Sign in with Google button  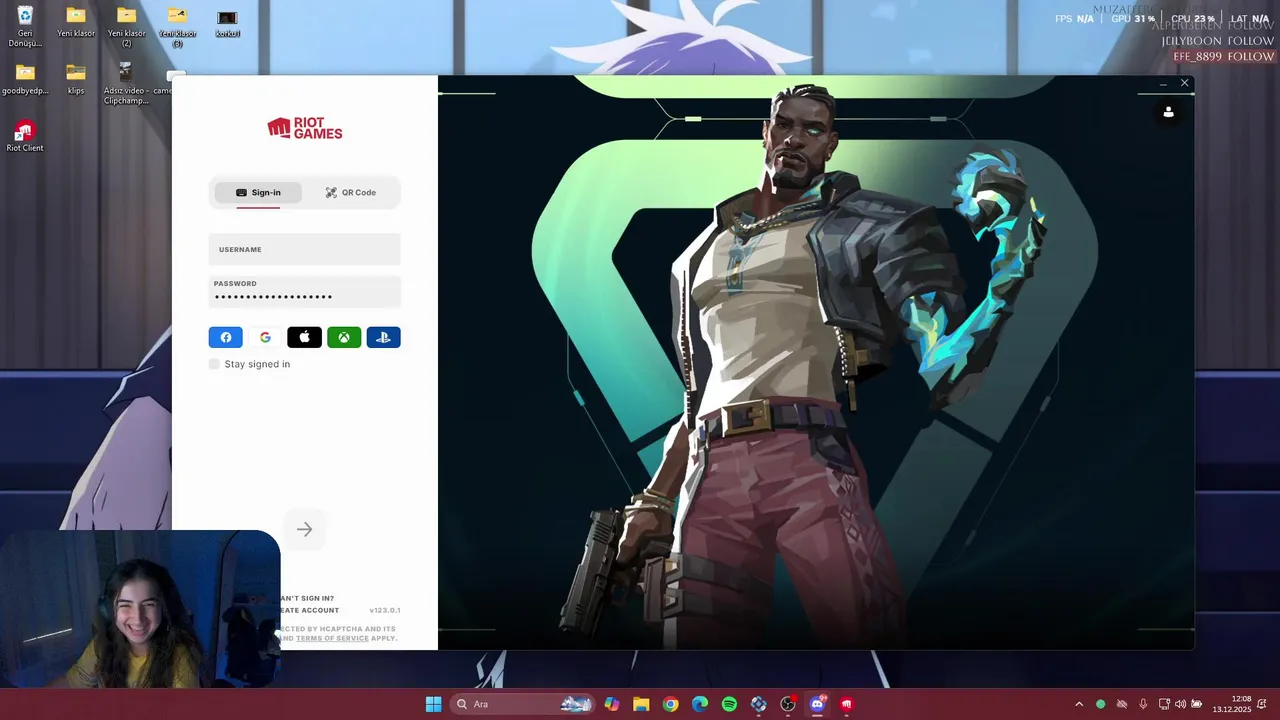(265, 337)
